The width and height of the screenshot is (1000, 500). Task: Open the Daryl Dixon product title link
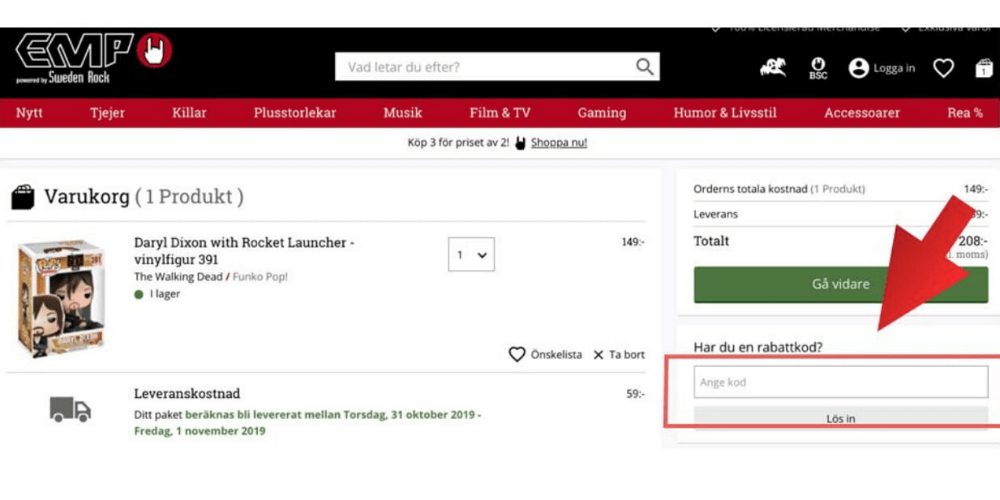(244, 251)
